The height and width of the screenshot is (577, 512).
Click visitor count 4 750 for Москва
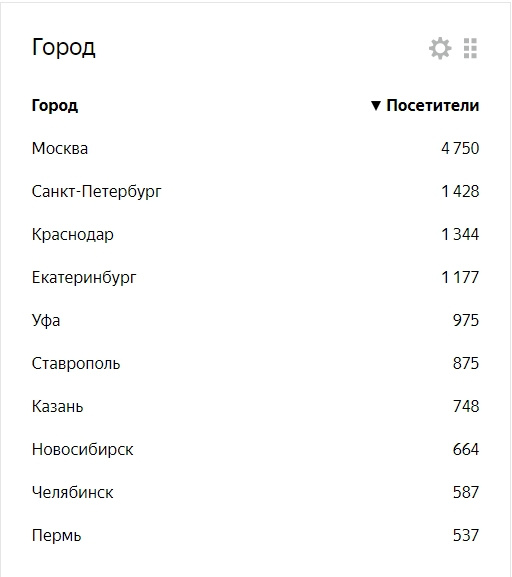coord(460,148)
